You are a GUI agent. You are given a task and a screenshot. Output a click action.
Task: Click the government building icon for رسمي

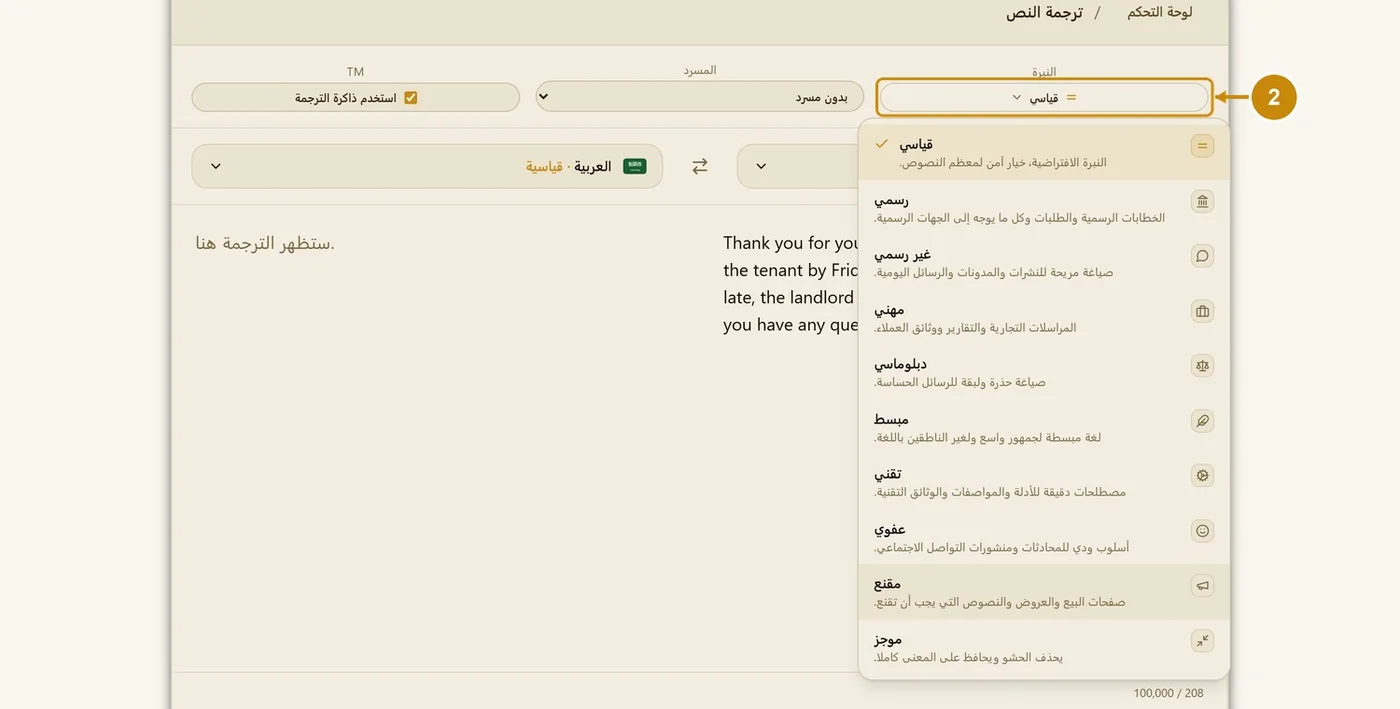pos(1202,201)
